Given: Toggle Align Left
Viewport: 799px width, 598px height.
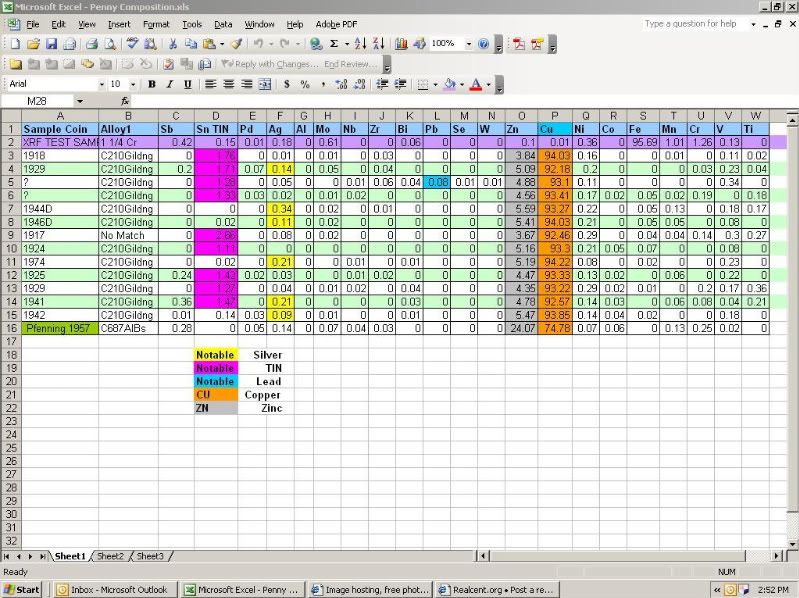Looking at the screenshot, I should (210, 85).
